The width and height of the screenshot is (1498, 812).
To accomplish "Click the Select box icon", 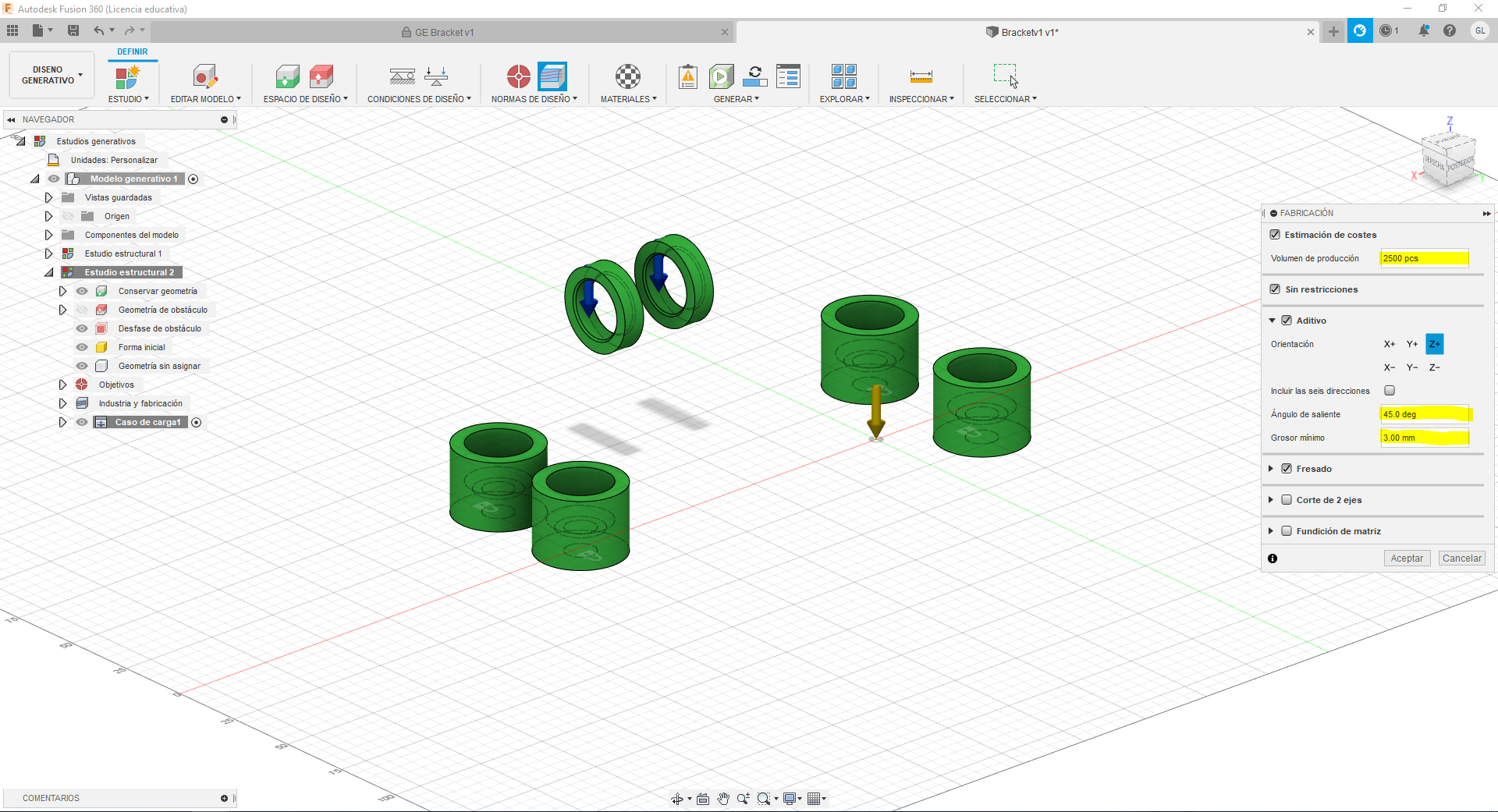I will tap(1006, 76).
